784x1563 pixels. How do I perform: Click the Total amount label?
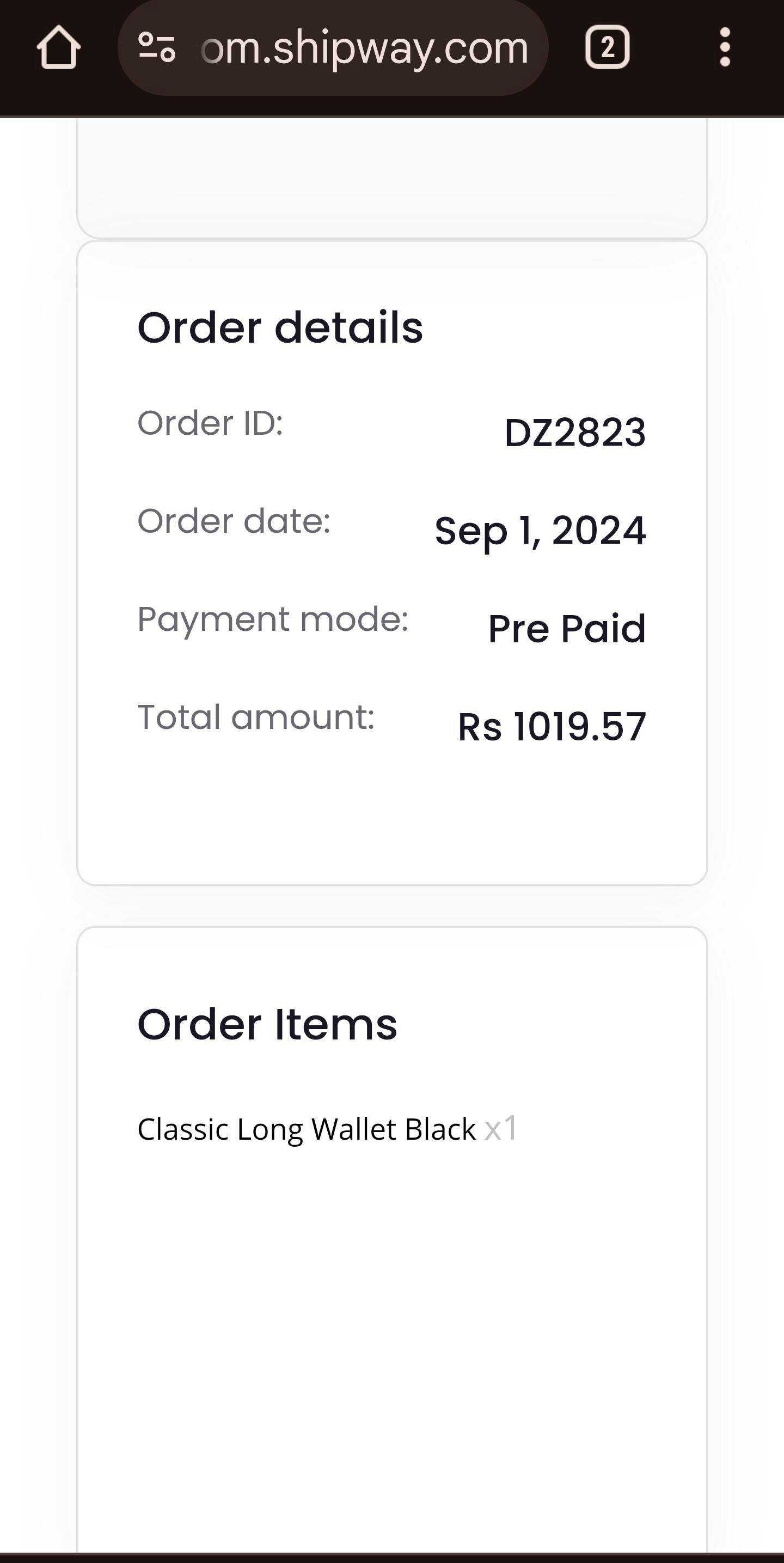[x=255, y=717]
